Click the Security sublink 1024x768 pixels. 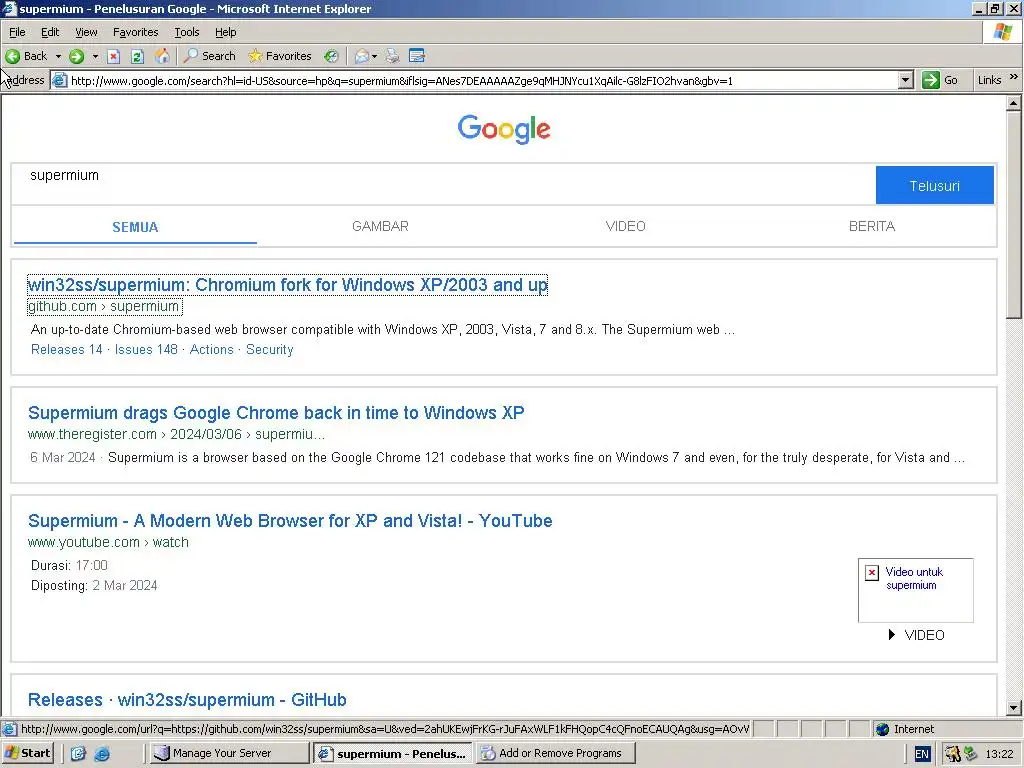click(x=270, y=349)
